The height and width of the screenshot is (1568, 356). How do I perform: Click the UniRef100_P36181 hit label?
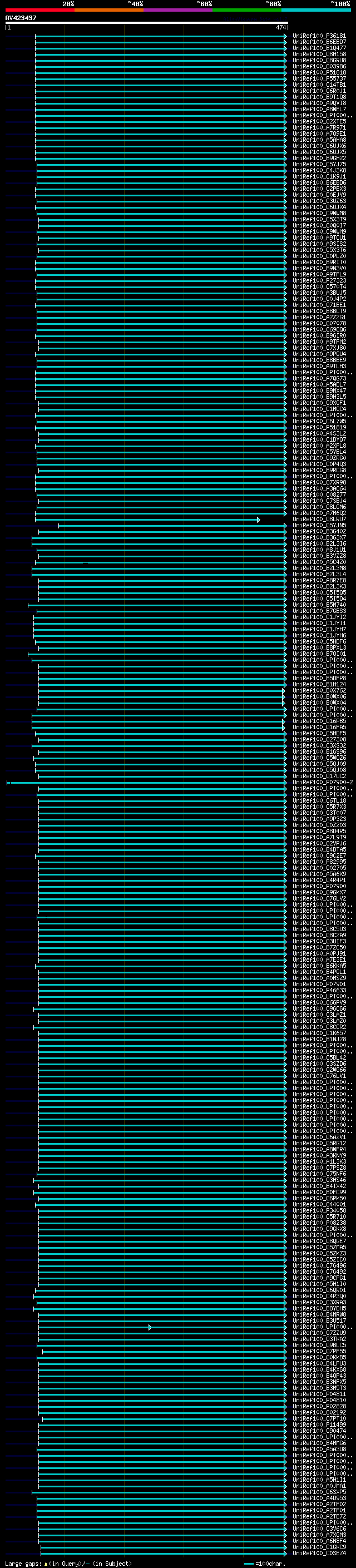[x=319, y=36]
